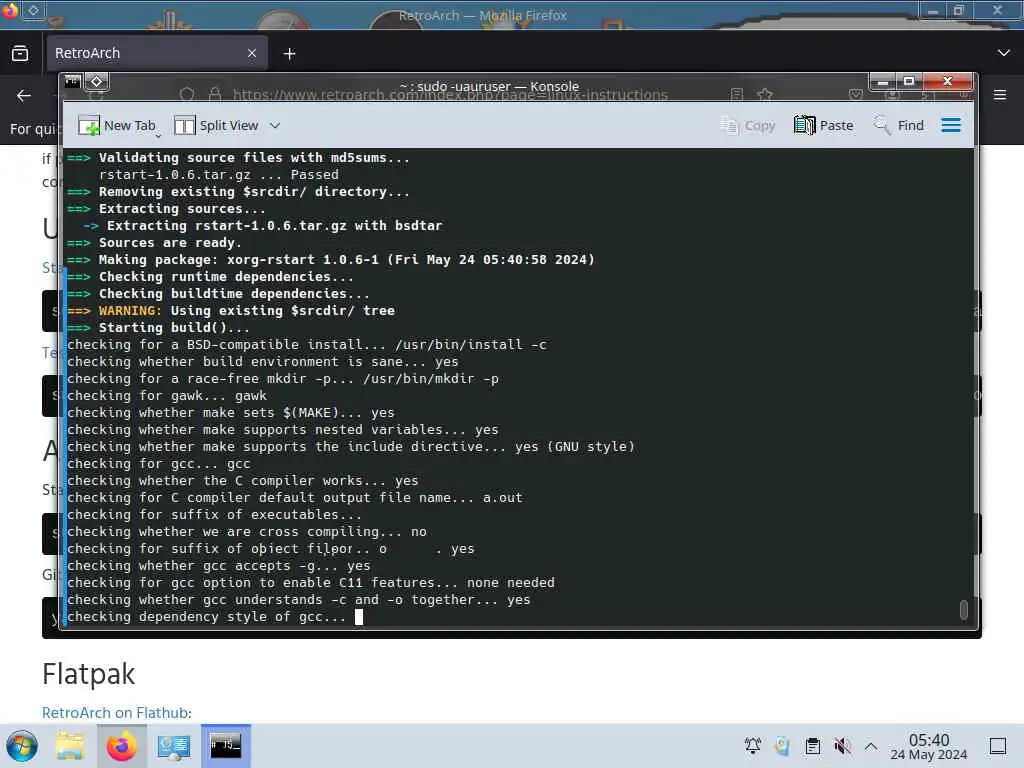Show hidden system tray icons
Viewport: 1024px width, 768px height.
coord(871,746)
